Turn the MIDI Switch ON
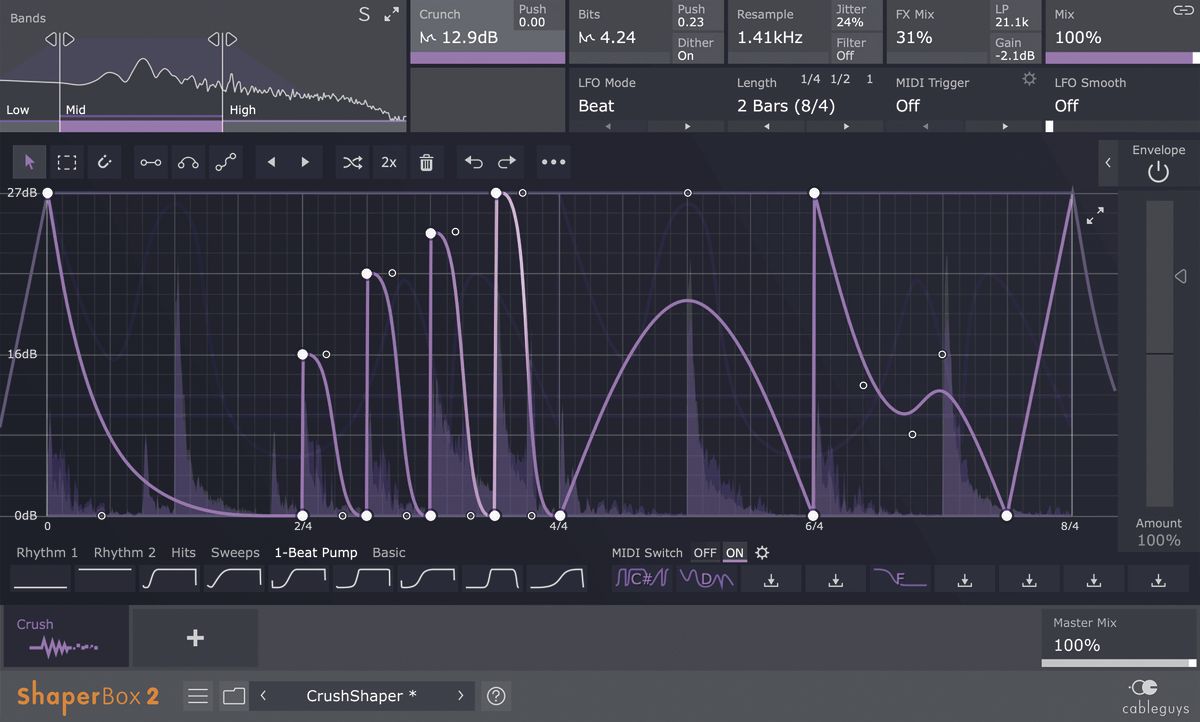Viewport: 1200px width, 722px height. pyautogui.click(x=735, y=553)
